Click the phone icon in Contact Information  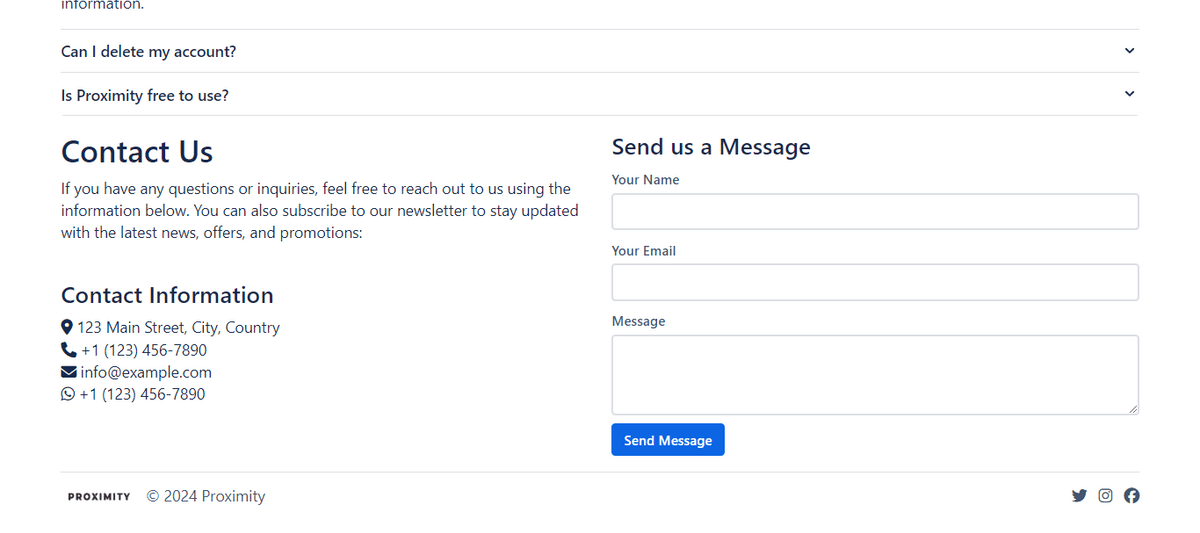tap(69, 350)
